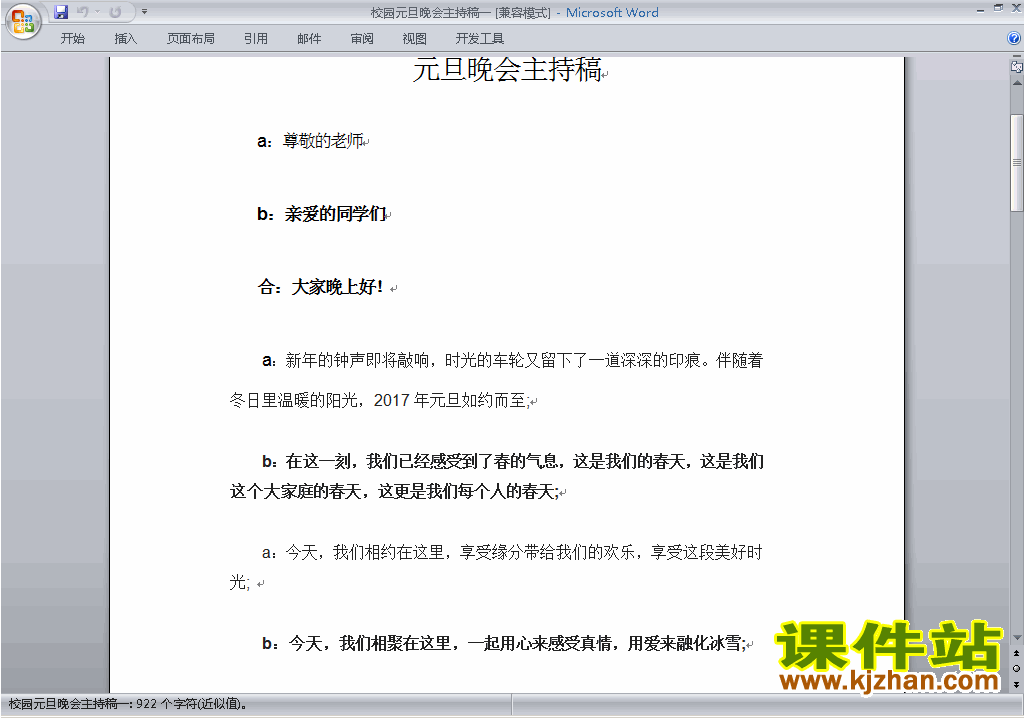Click the line 合：大家晚上好！
Image resolution: width=1024 pixels, height=718 pixels.
(320, 287)
